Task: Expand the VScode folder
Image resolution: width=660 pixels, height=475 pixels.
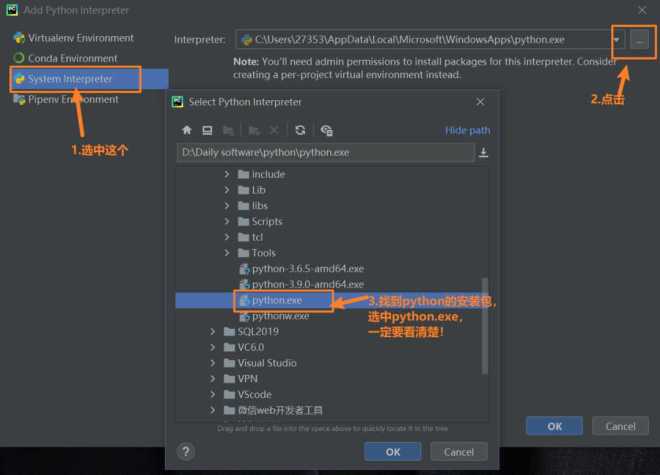Action: pyautogui.click(x=213, y=395)
